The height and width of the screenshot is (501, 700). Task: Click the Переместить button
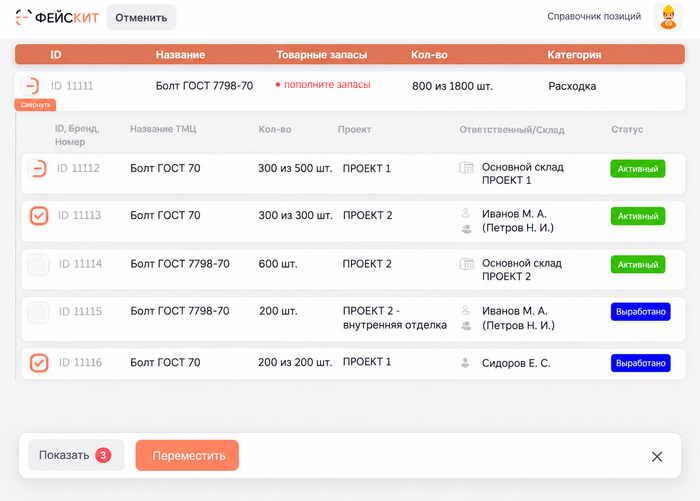(187, 455)
